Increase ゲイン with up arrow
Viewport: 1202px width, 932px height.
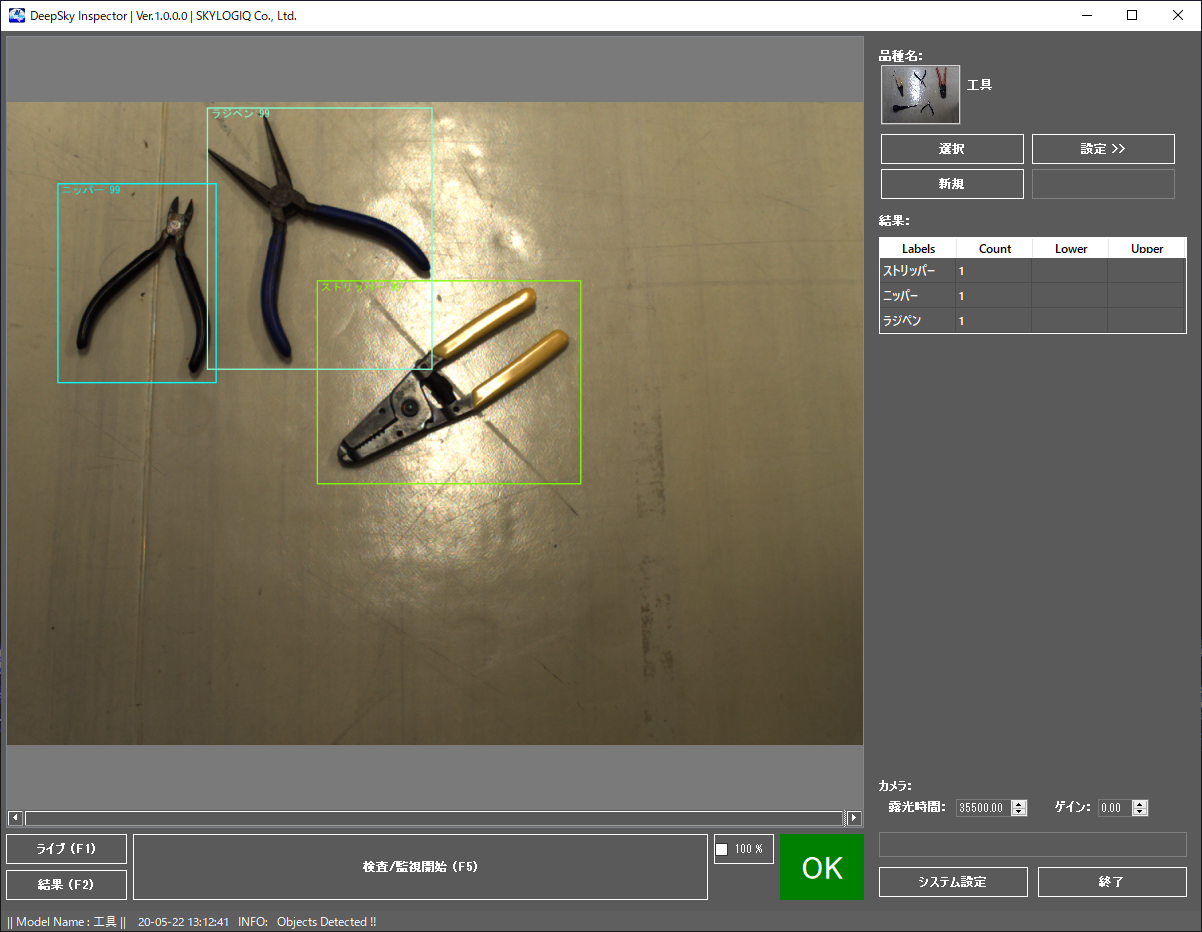click(x=1139, y=804)
